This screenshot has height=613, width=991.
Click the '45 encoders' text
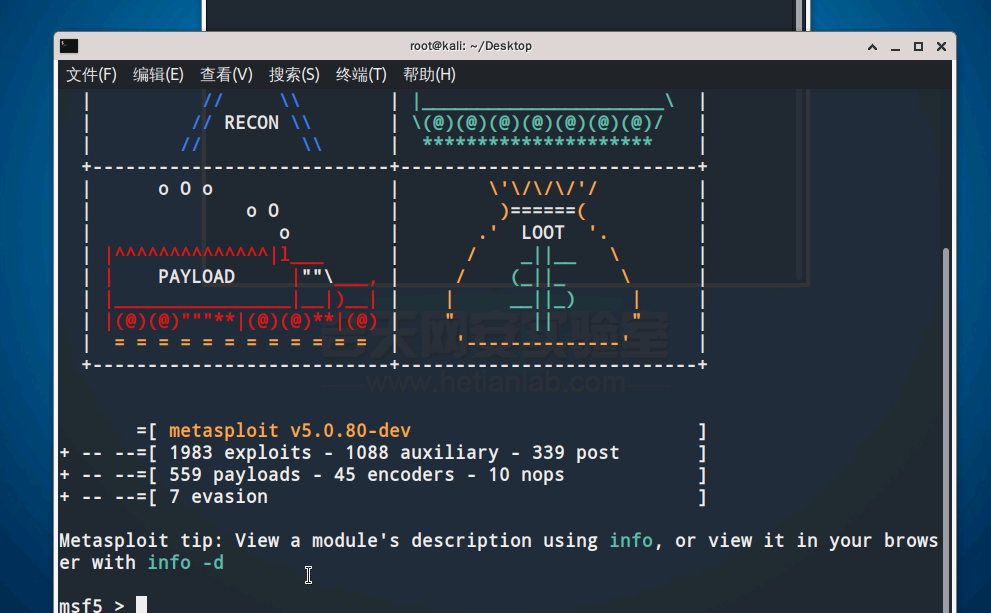pos(394,475)
